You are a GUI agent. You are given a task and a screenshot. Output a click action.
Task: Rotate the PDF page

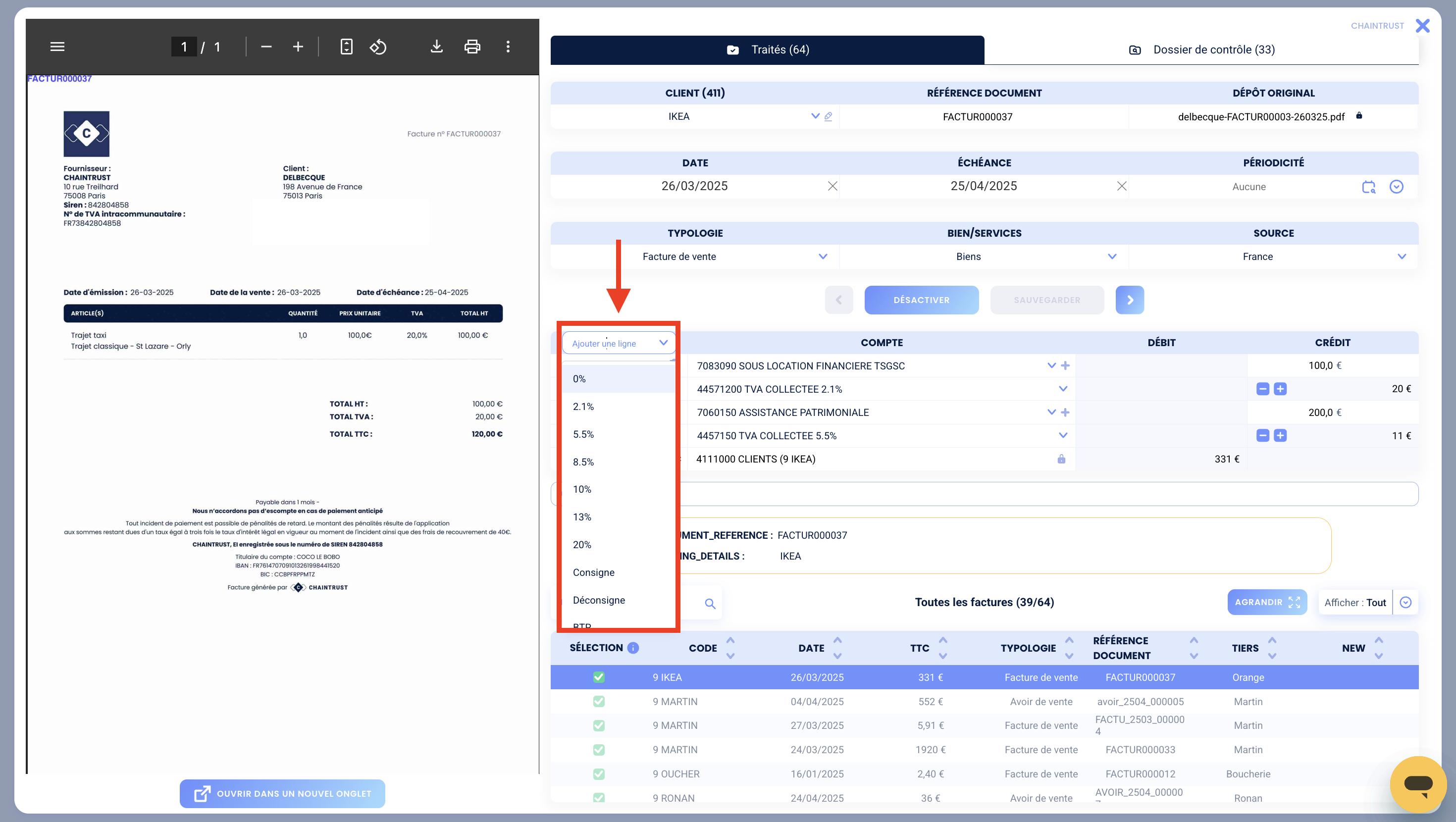coord(378,47)
